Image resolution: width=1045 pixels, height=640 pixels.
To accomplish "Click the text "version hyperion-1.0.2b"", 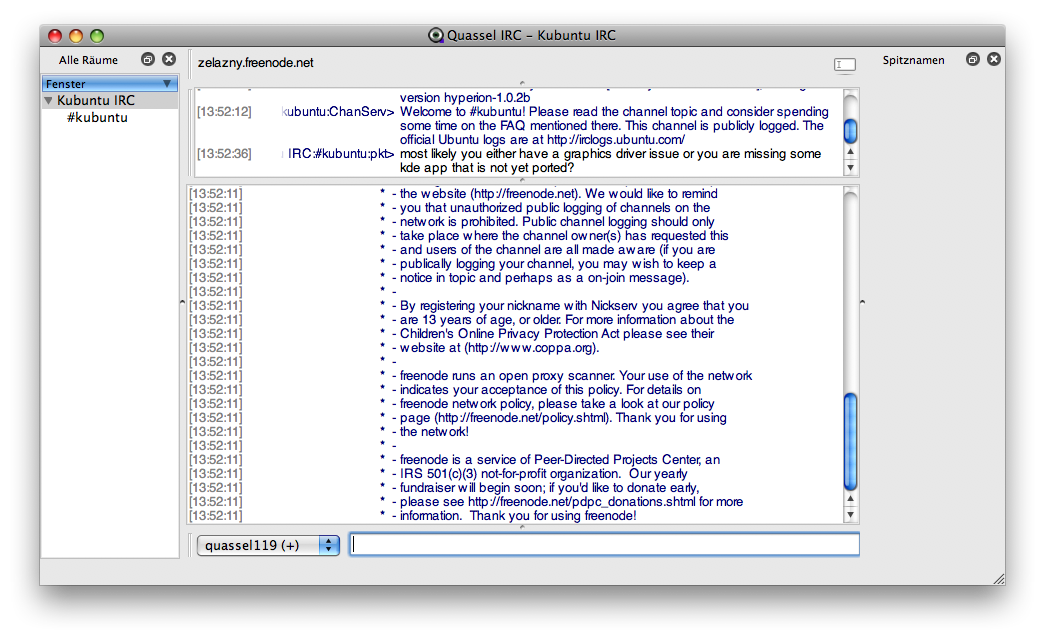I will pyautogui.click(x=465, y=98).
